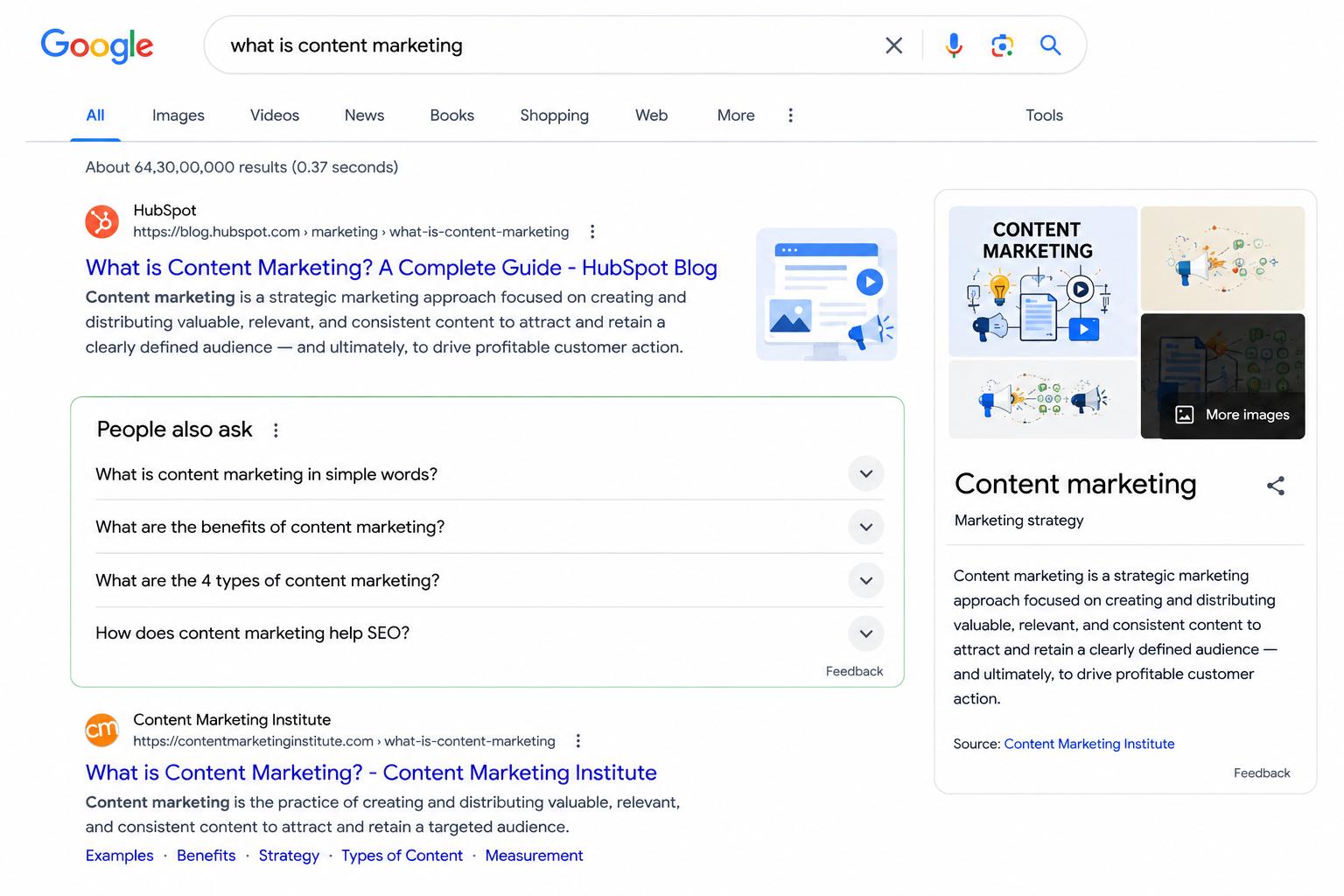Open more options dots beside More tab
Screen dimensions: 1344x896
pos(790,115)
